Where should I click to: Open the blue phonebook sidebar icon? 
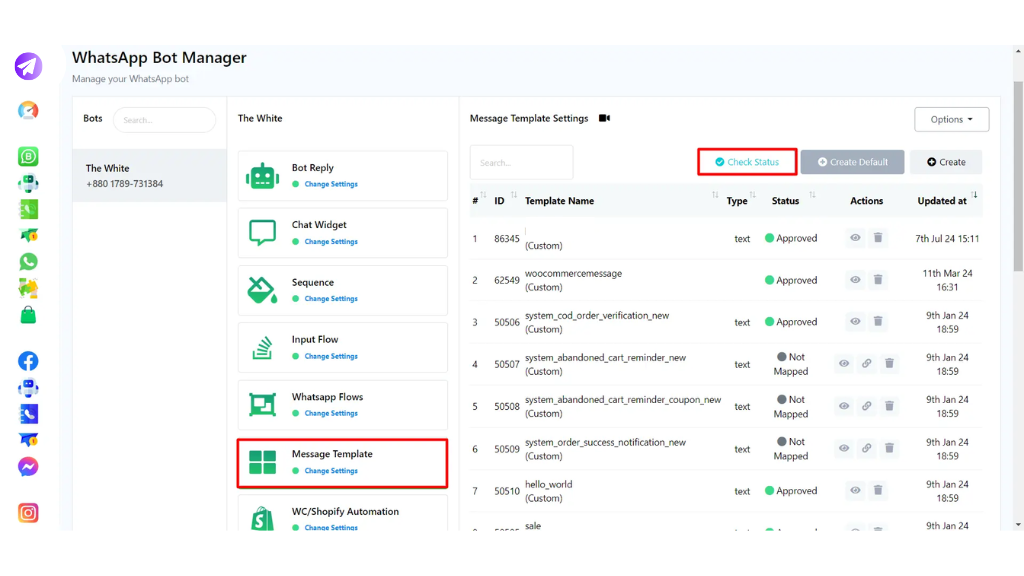pos(28,414)
